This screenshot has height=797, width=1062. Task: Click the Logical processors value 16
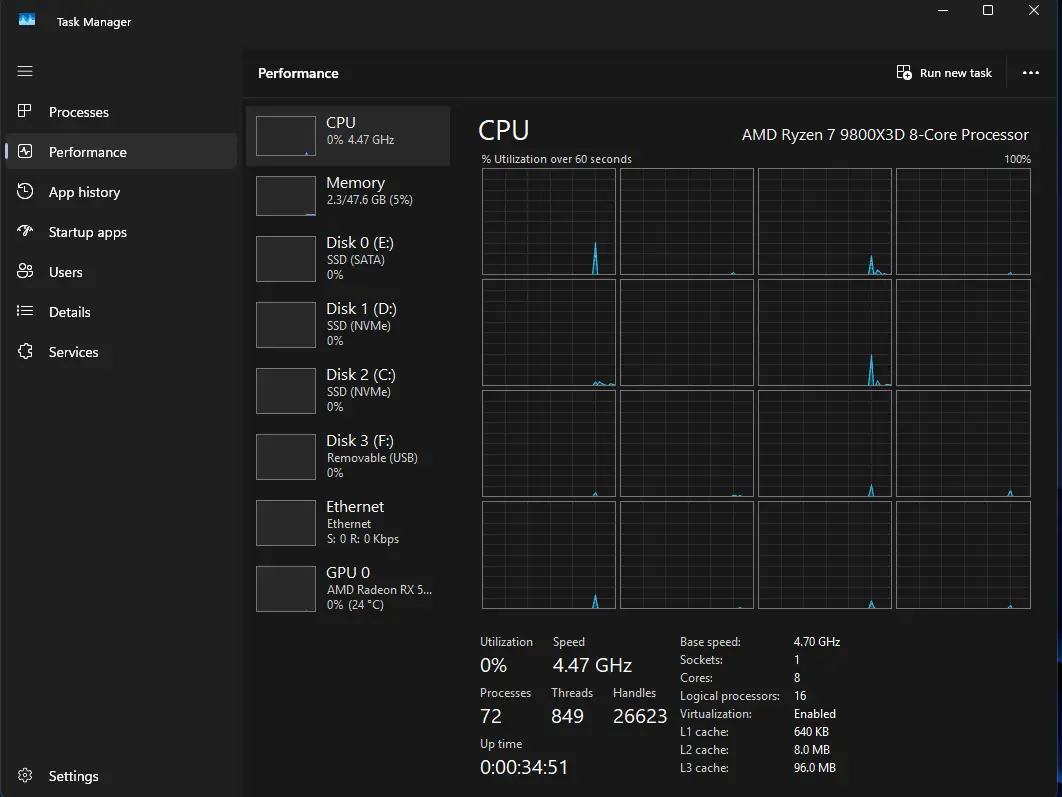pyautogui.click(x=800, y=695)
